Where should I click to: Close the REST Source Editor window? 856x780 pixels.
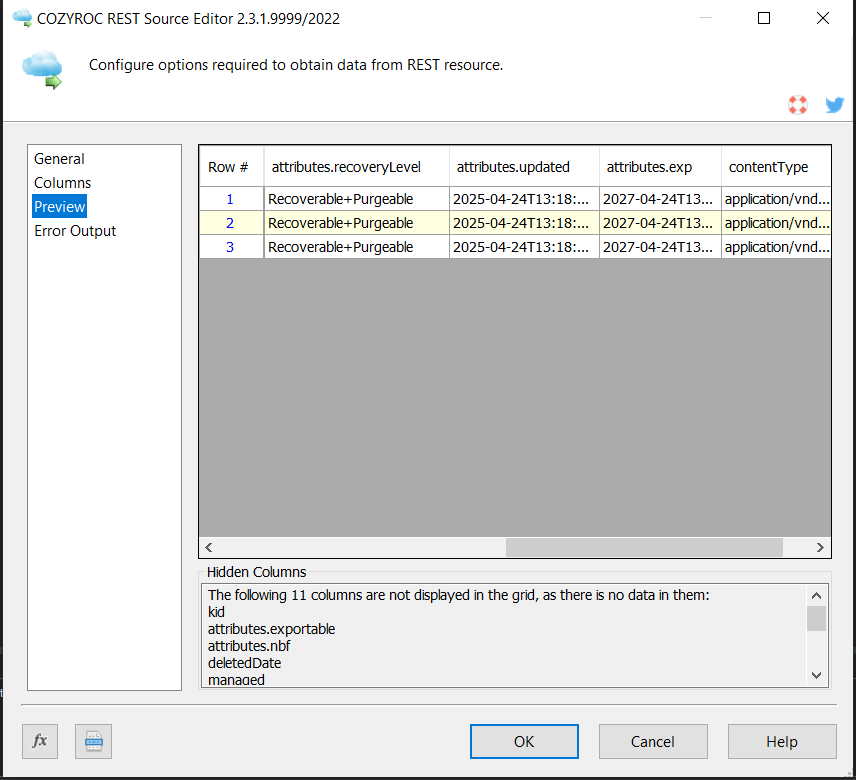[823, 18]
